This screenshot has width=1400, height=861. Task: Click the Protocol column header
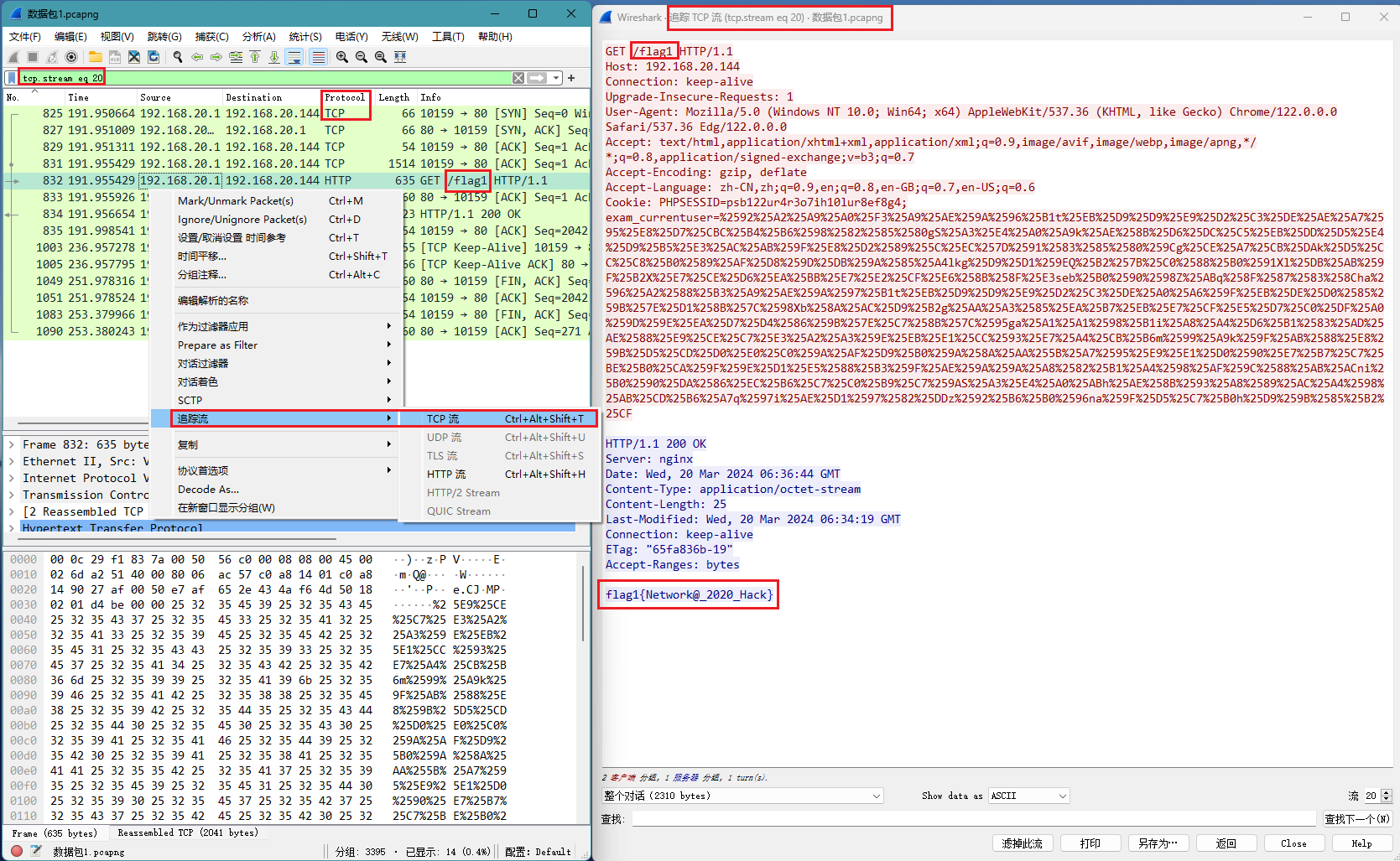[345, 97]
